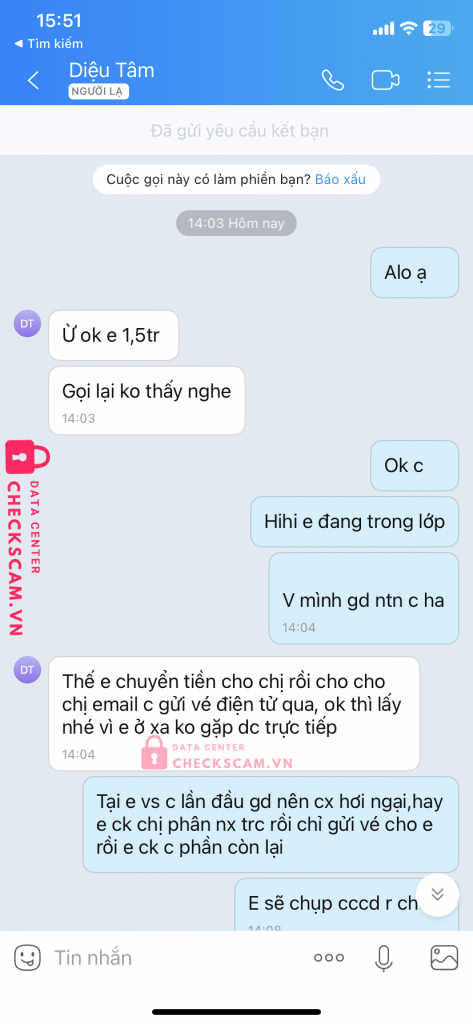Screen dimensions: 473x1024
Task: Tap the microphone voice message icon
Action: click(x=383, y=958)
